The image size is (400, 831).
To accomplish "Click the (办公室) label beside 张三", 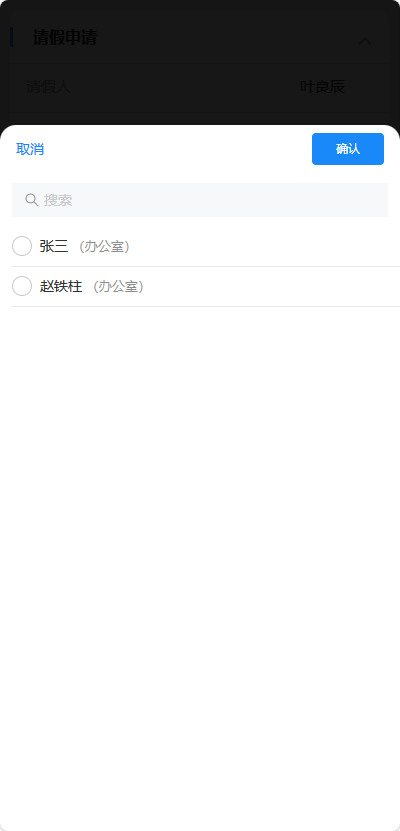I will click(104, 246).
